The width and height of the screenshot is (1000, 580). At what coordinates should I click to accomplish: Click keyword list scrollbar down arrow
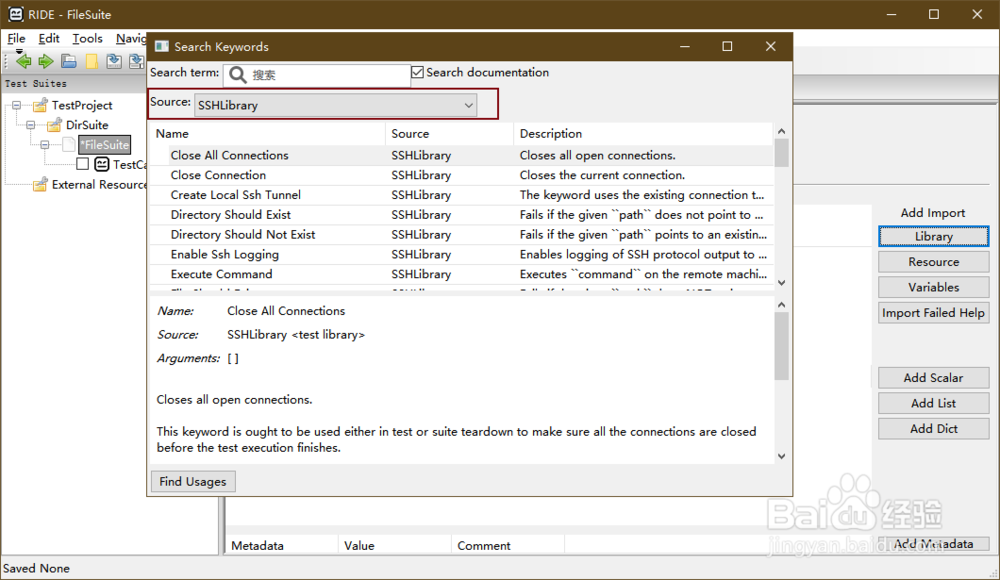[782, 283]
